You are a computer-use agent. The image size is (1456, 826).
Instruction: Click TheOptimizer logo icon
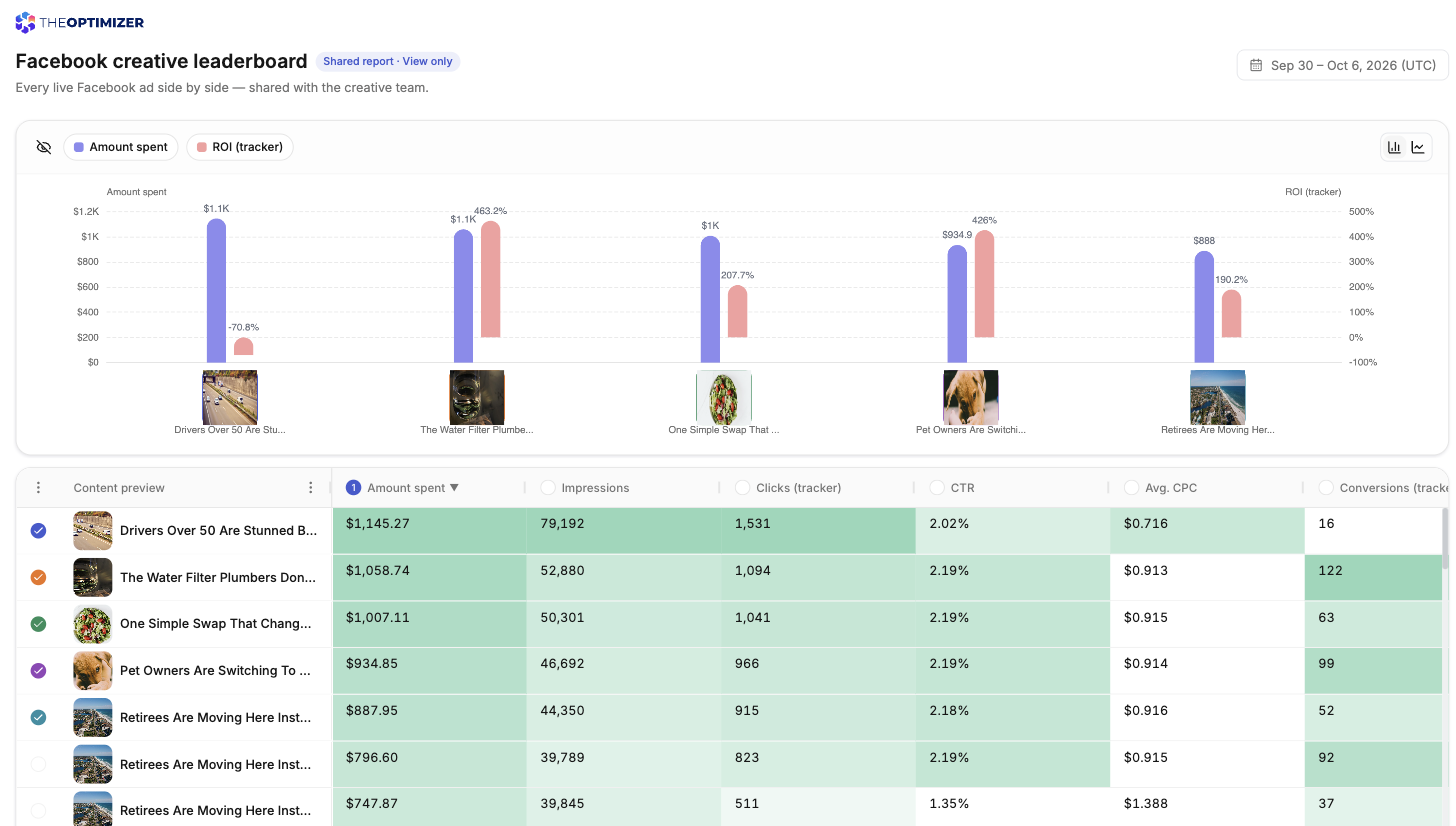(x=25, y=22)
